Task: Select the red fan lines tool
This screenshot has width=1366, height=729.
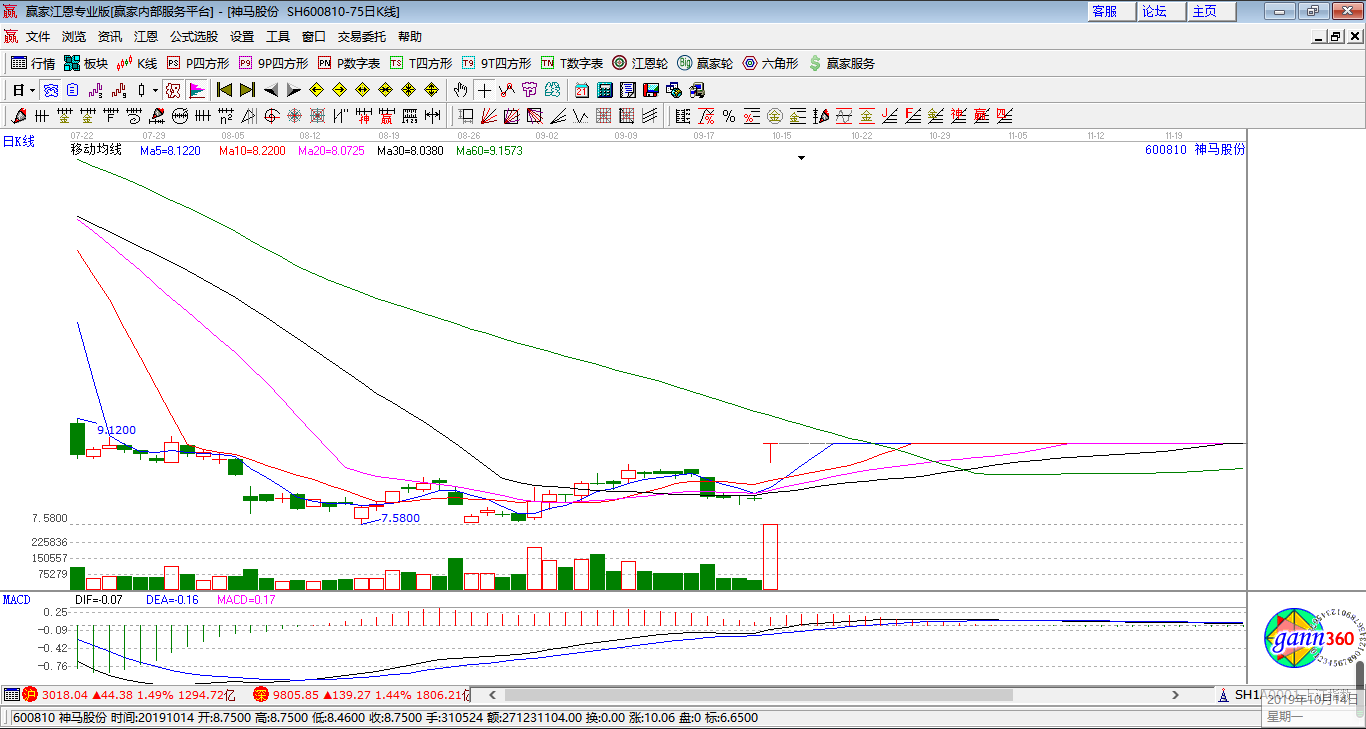Action: (x=489, y=116)
